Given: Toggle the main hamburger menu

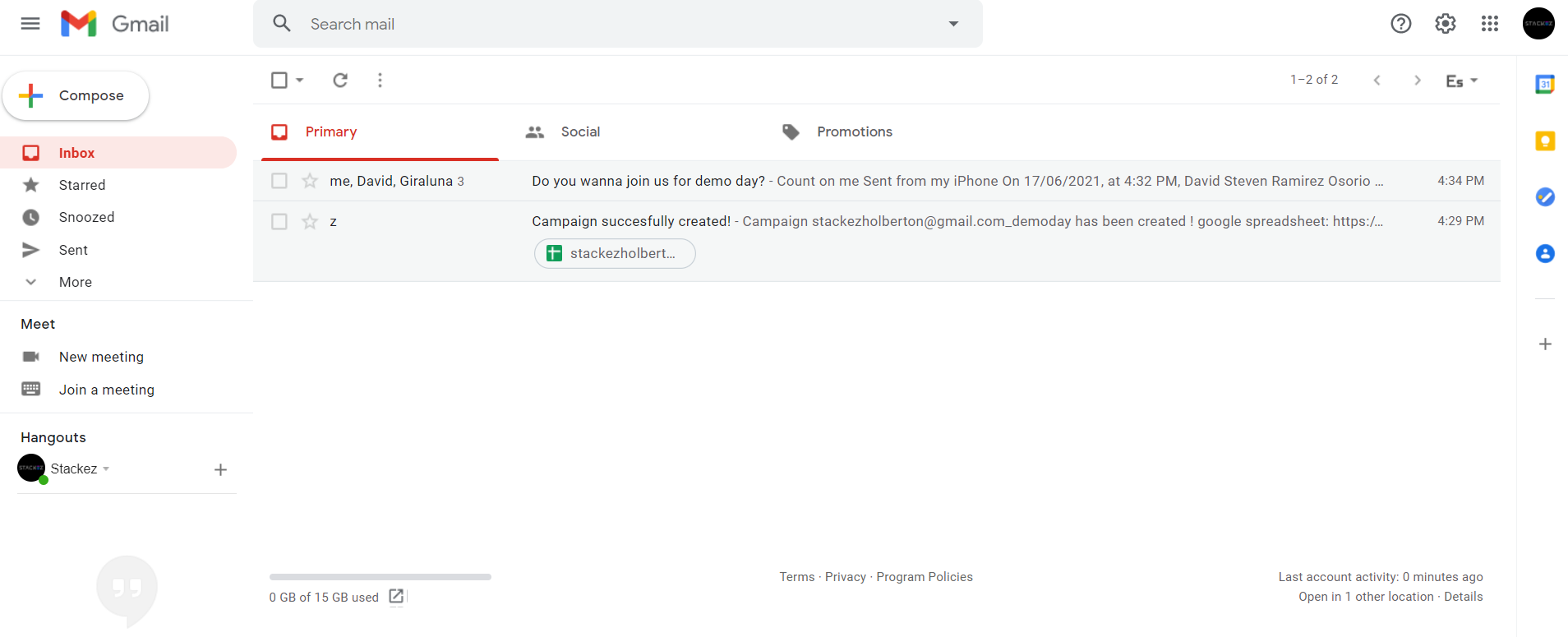Looking at the screenshot, I should tap(30, 24).
